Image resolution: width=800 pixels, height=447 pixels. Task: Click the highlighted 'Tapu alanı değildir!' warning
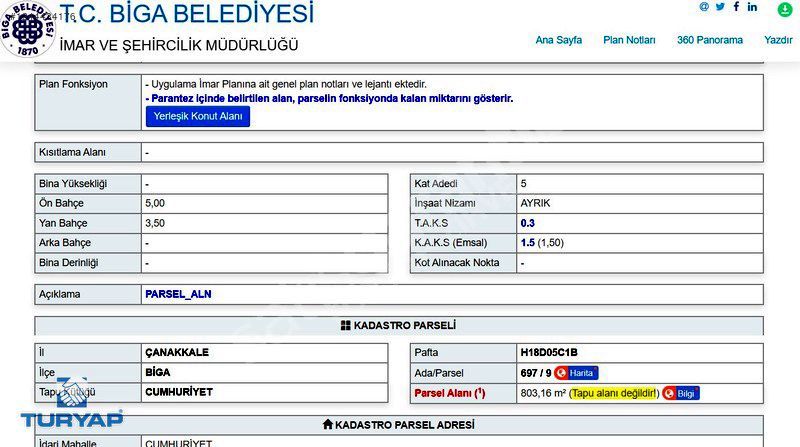click(x=614, y=394)
